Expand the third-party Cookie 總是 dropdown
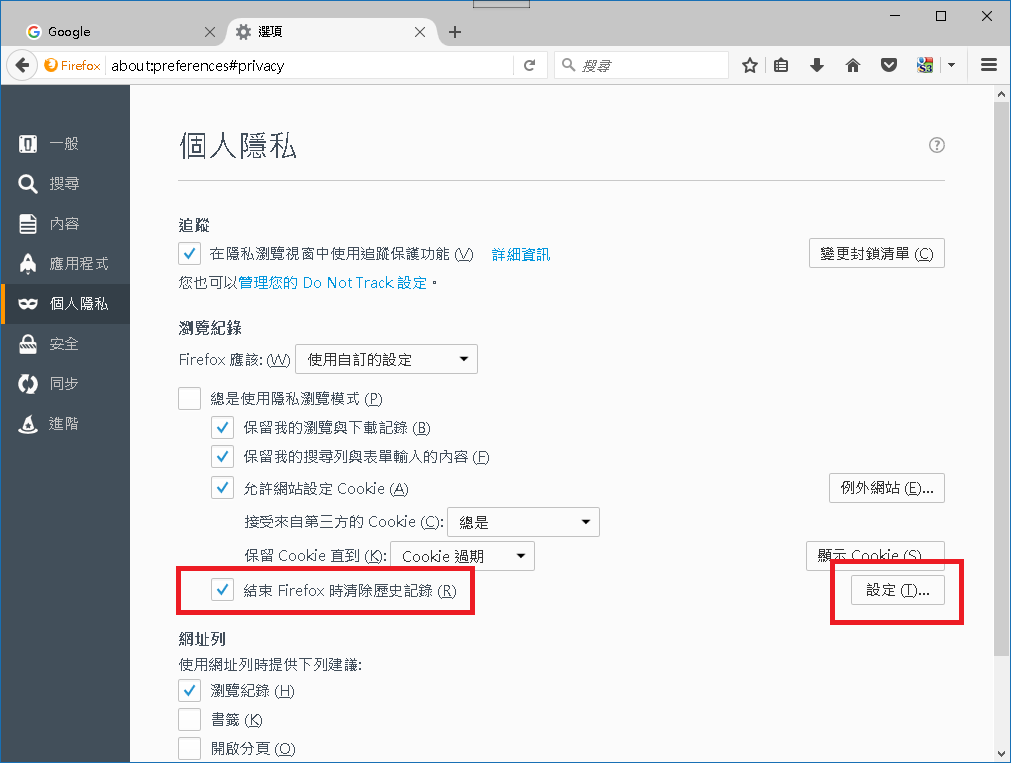Viewport: 1011px width, 763px height. click(x=523, y=522)
